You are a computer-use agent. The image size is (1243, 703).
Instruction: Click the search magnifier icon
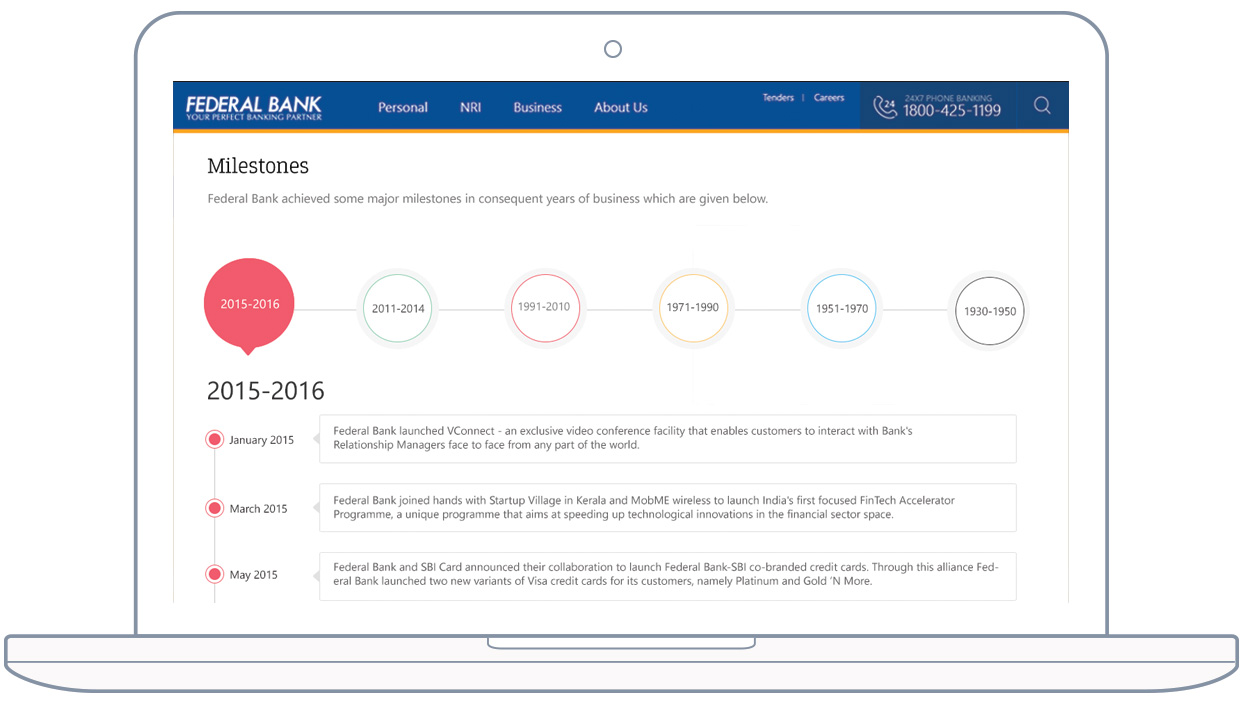click(1042, 106)
